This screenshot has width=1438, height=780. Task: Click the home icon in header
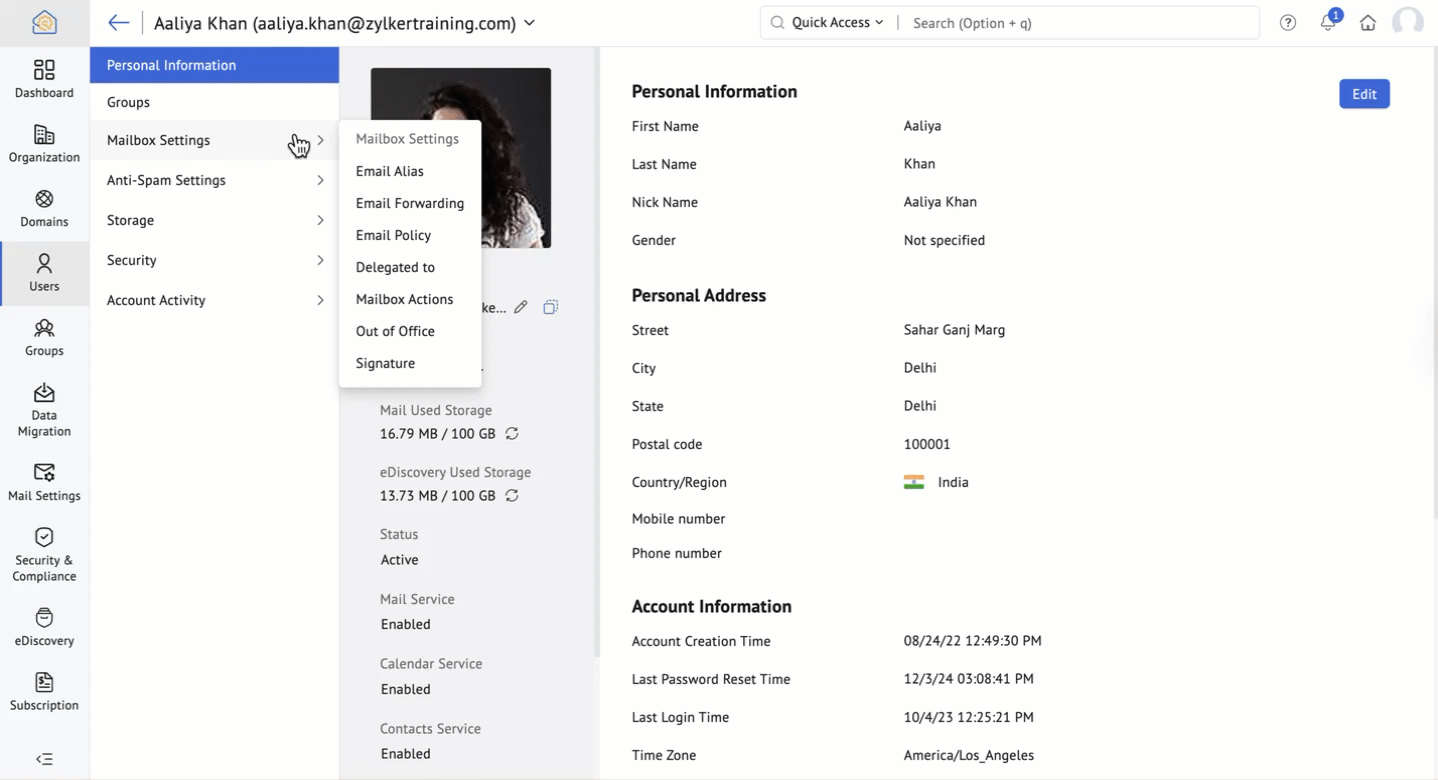[x=1368, y=23]
